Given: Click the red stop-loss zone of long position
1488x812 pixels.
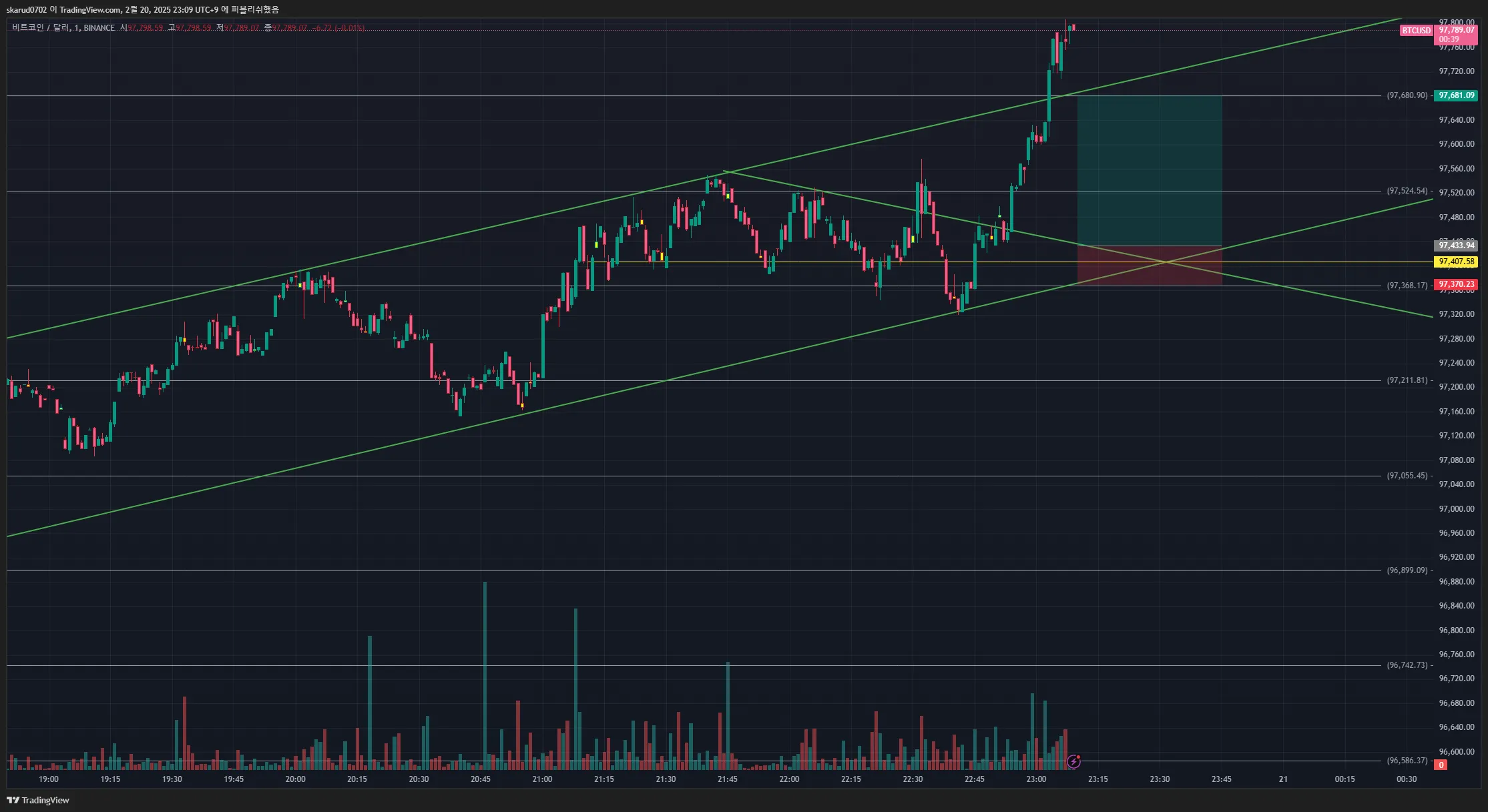Looking at the screenshot, I should click(x=1150, y=266).
